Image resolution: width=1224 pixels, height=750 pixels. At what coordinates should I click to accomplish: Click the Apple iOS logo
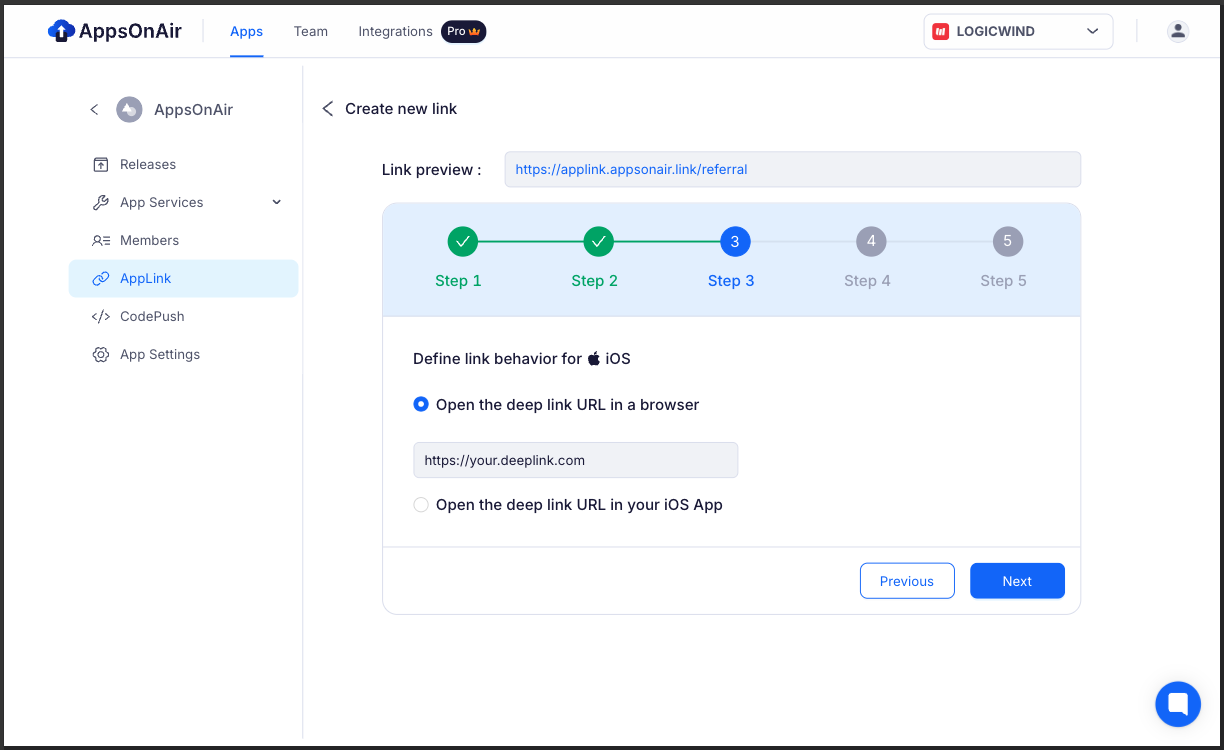pos(594,358)
